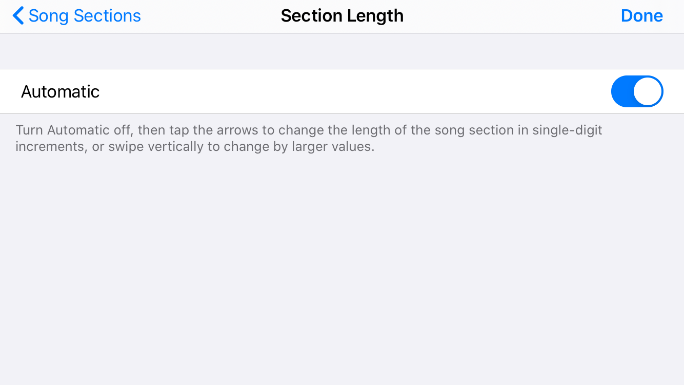Flip the switch beside Automatic
Viewport: 684px width, 385px height.
point(637,91)
